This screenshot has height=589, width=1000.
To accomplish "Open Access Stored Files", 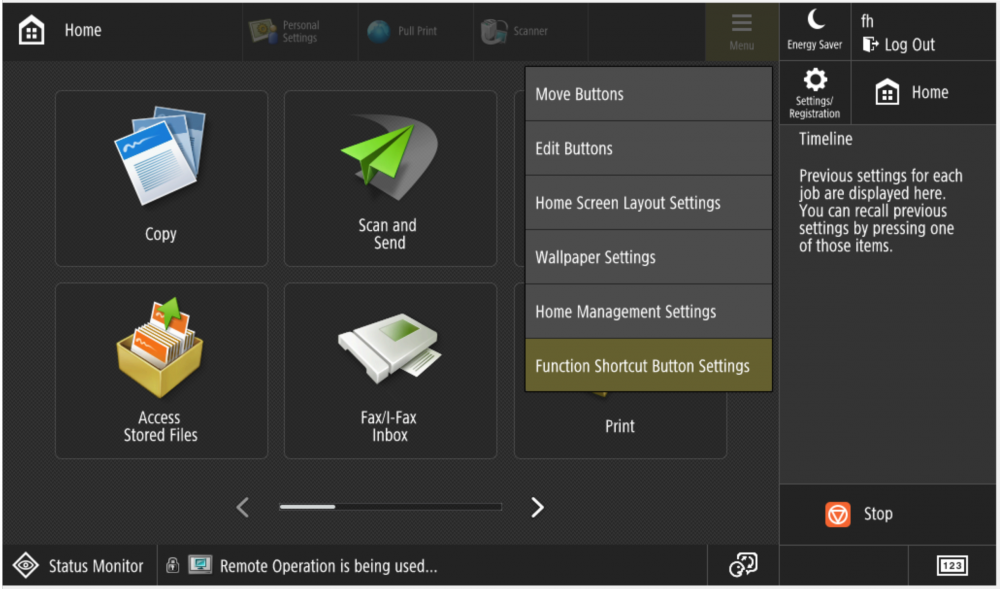I will (161, 370).
